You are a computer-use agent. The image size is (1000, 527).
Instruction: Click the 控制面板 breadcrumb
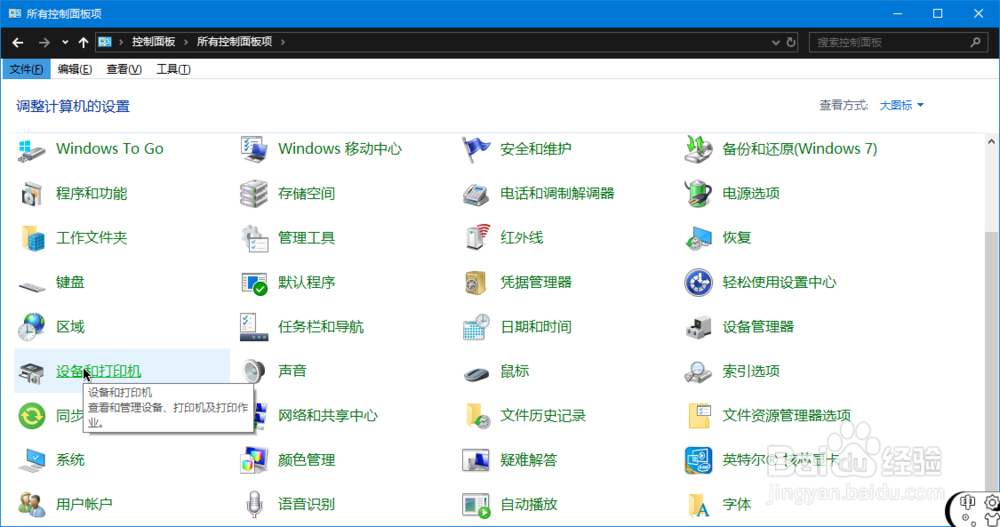(153, 42)
